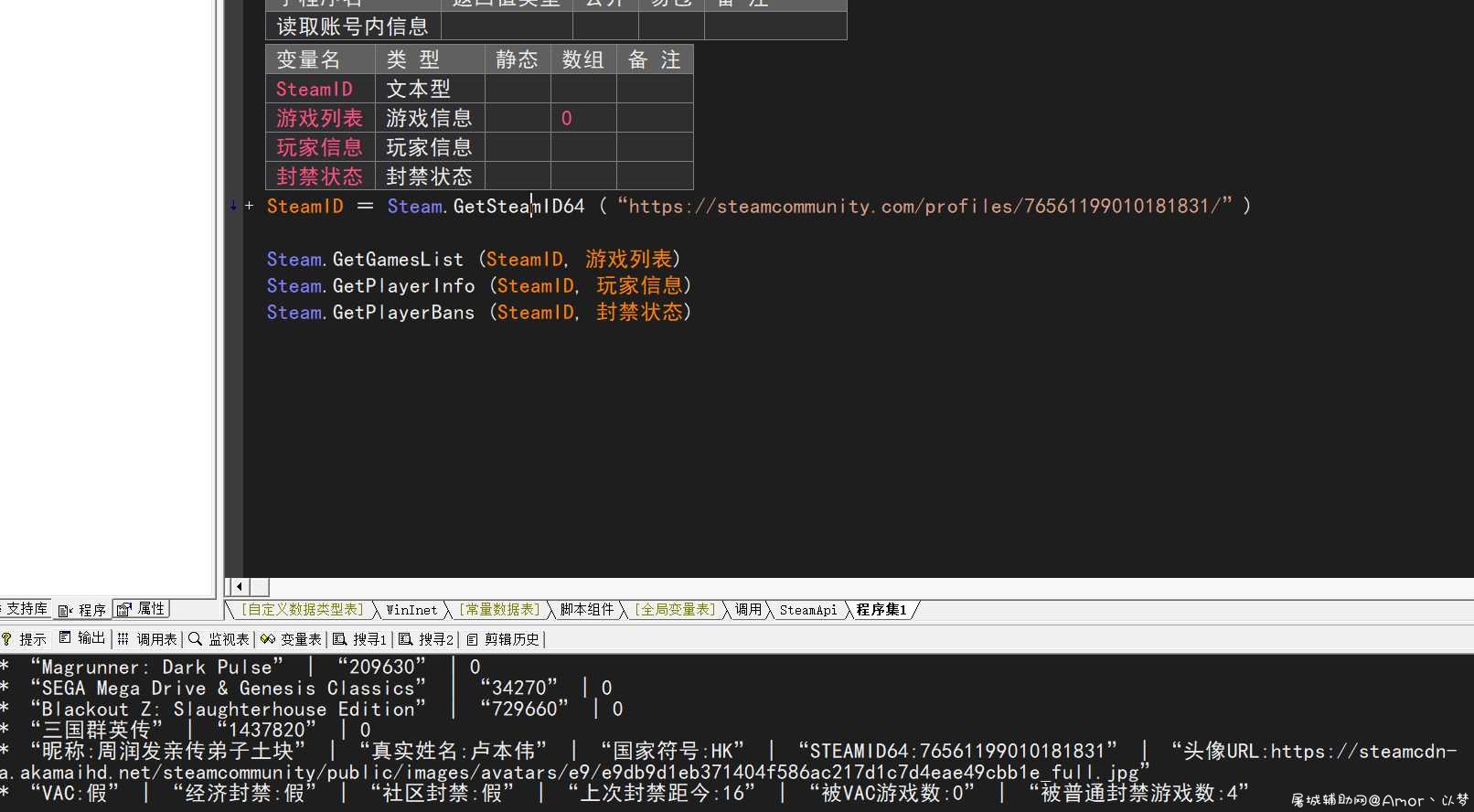Switch to the 搜寻1 search results tab
Viewport: 1474px width, 812px height.
(360, 639)
